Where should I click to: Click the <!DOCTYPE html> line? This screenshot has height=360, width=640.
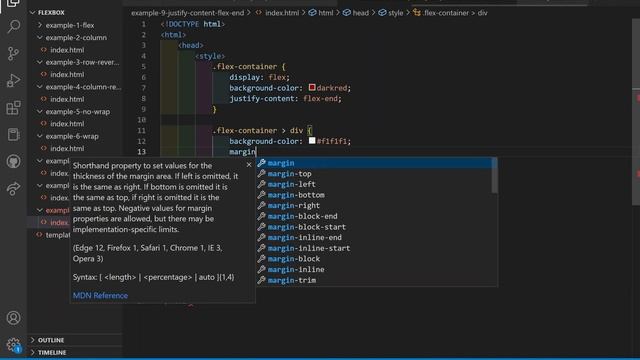193,24
